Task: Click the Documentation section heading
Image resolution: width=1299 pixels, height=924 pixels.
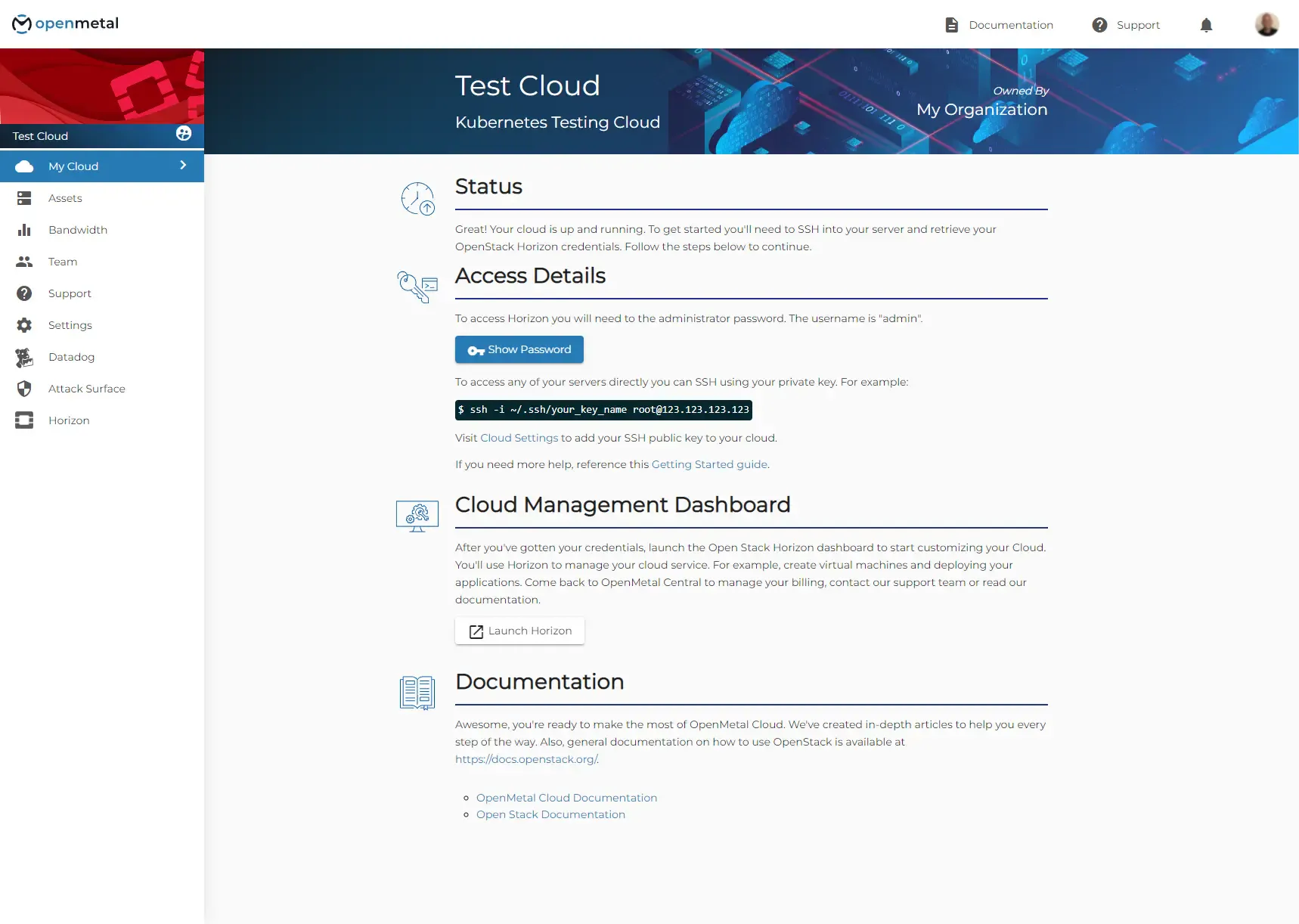Action: [x=539, y=682]
